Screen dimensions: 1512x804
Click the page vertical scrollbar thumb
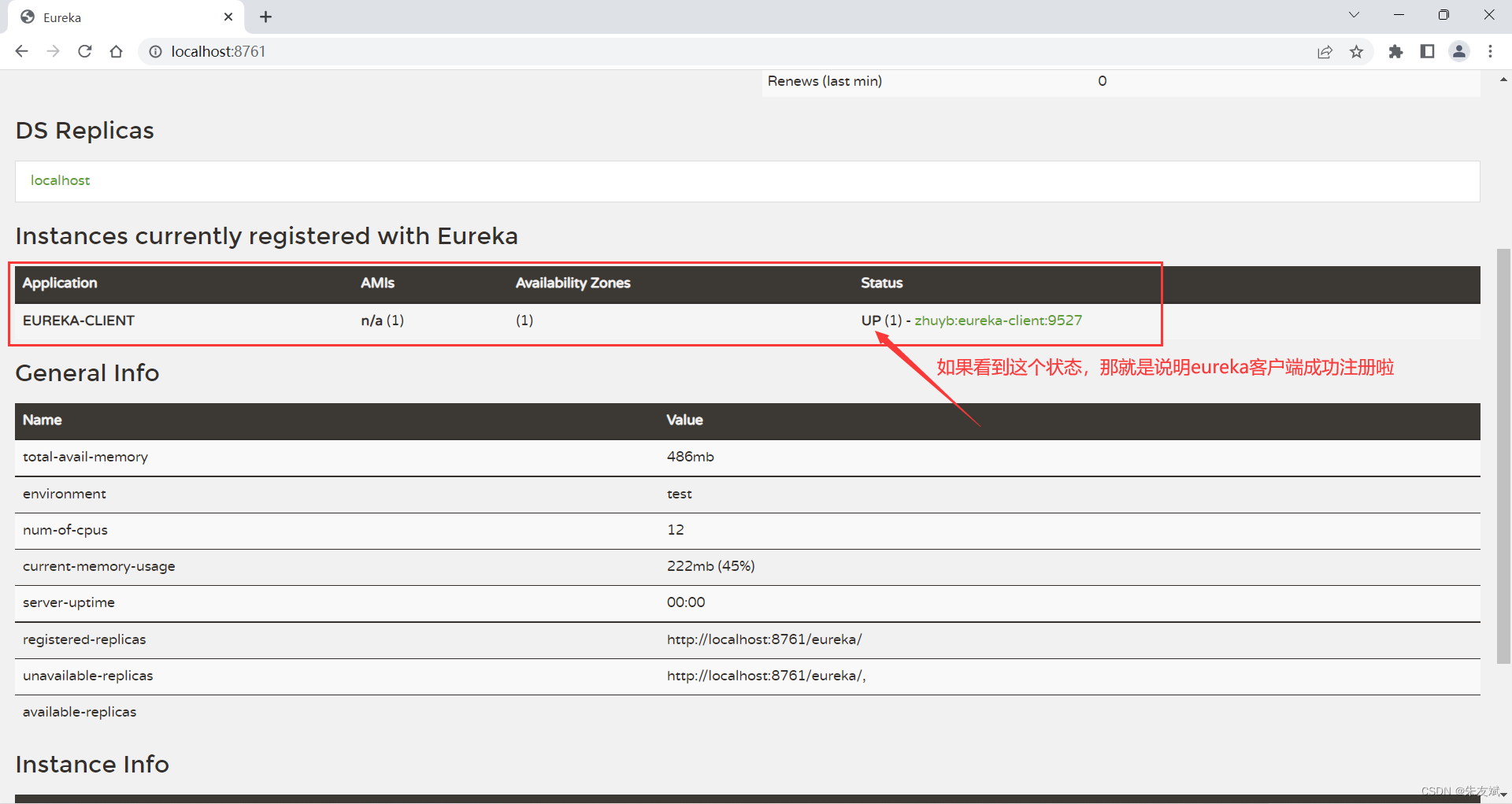[1503, 456]
